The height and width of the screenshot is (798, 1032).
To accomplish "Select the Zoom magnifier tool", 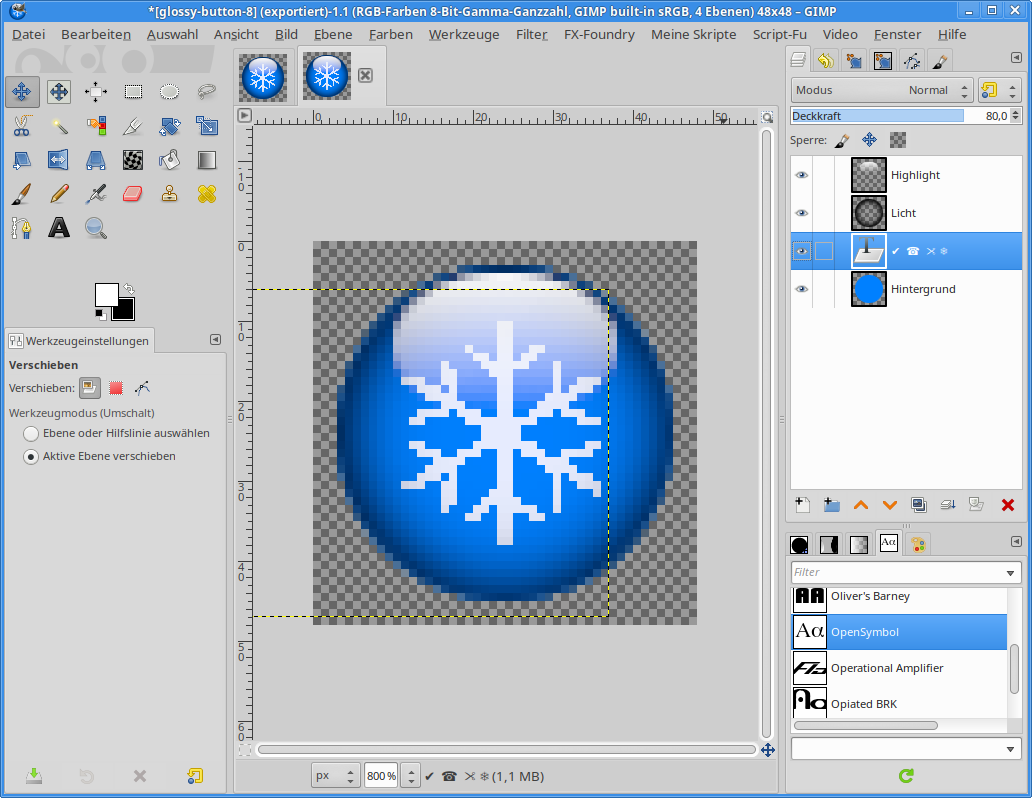I will point(96,228).
